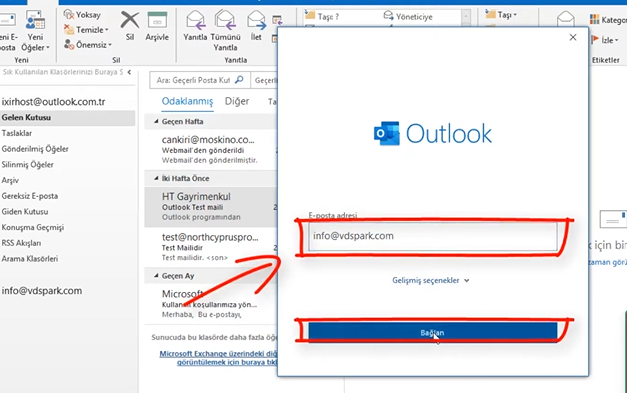Open the Giden Kutusu folder

tap(25, 211)
